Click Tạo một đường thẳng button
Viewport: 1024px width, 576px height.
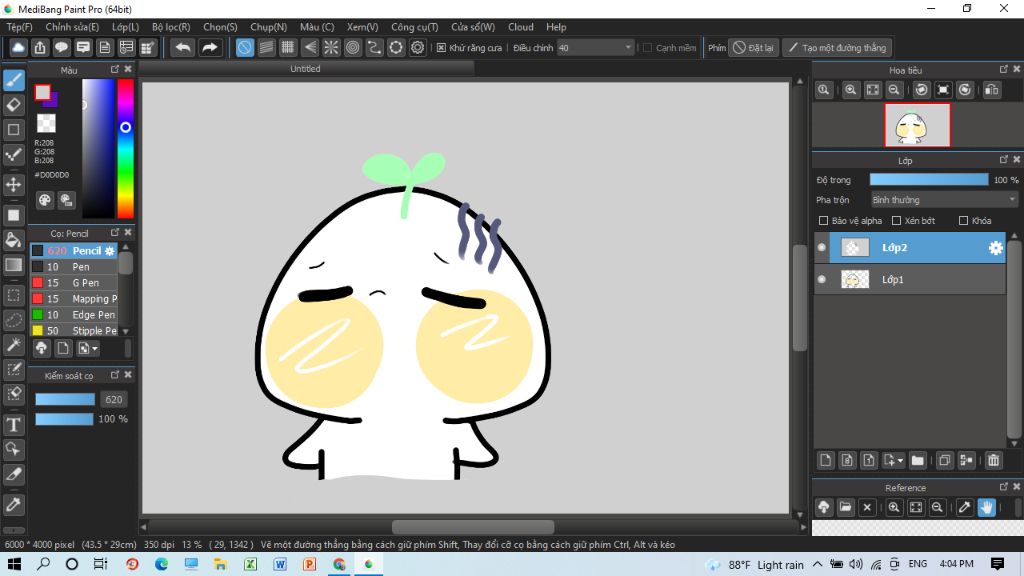pos(837,48)
